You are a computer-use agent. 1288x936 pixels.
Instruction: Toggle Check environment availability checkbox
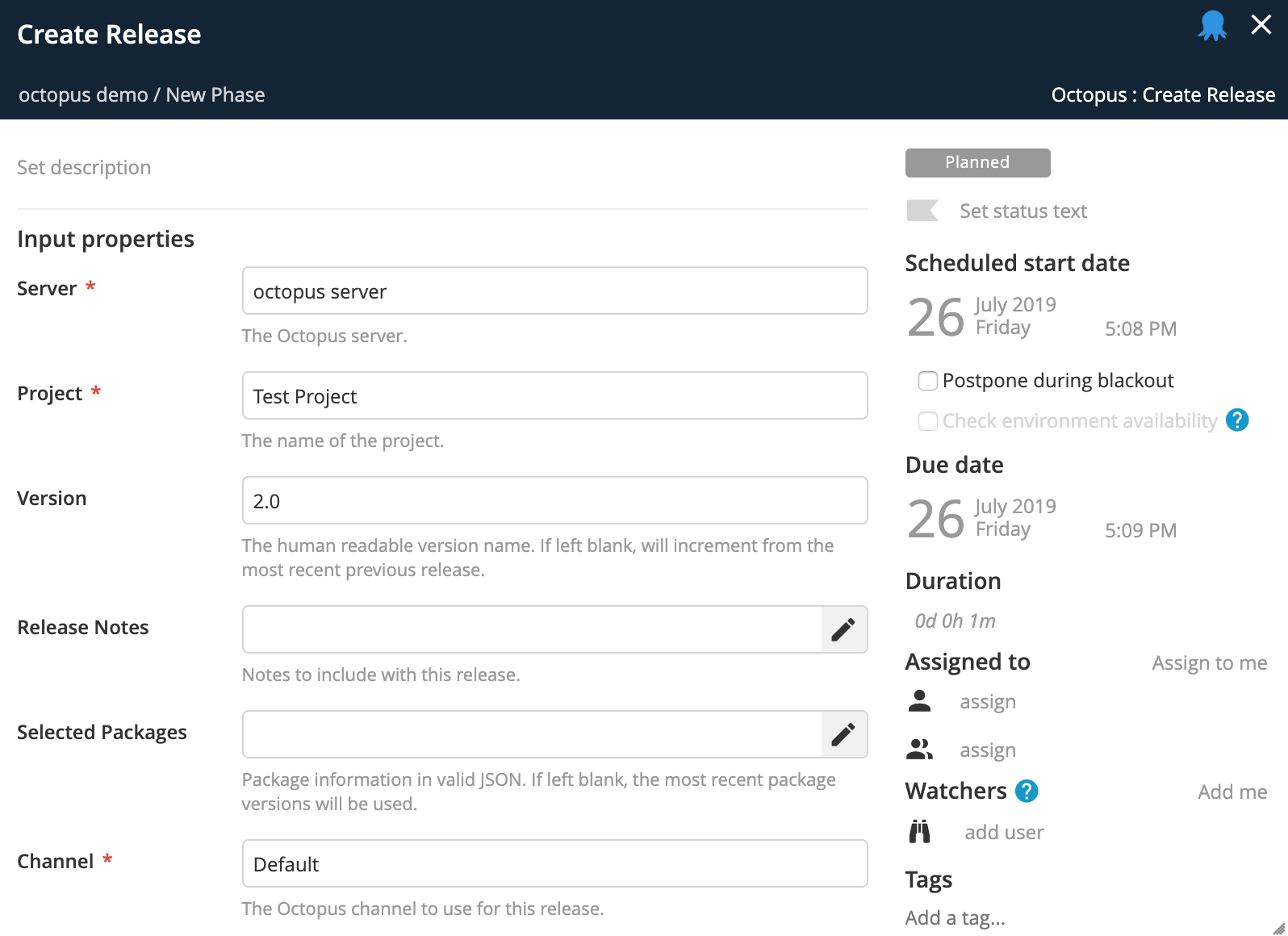click(928, 421)
